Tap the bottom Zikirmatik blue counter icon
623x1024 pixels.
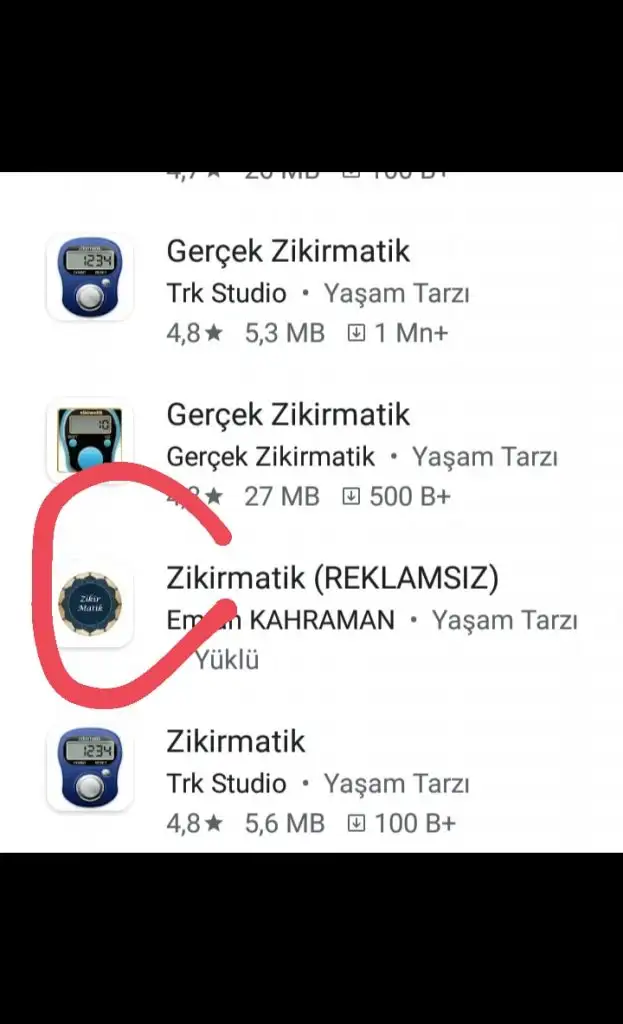point(90,767)
